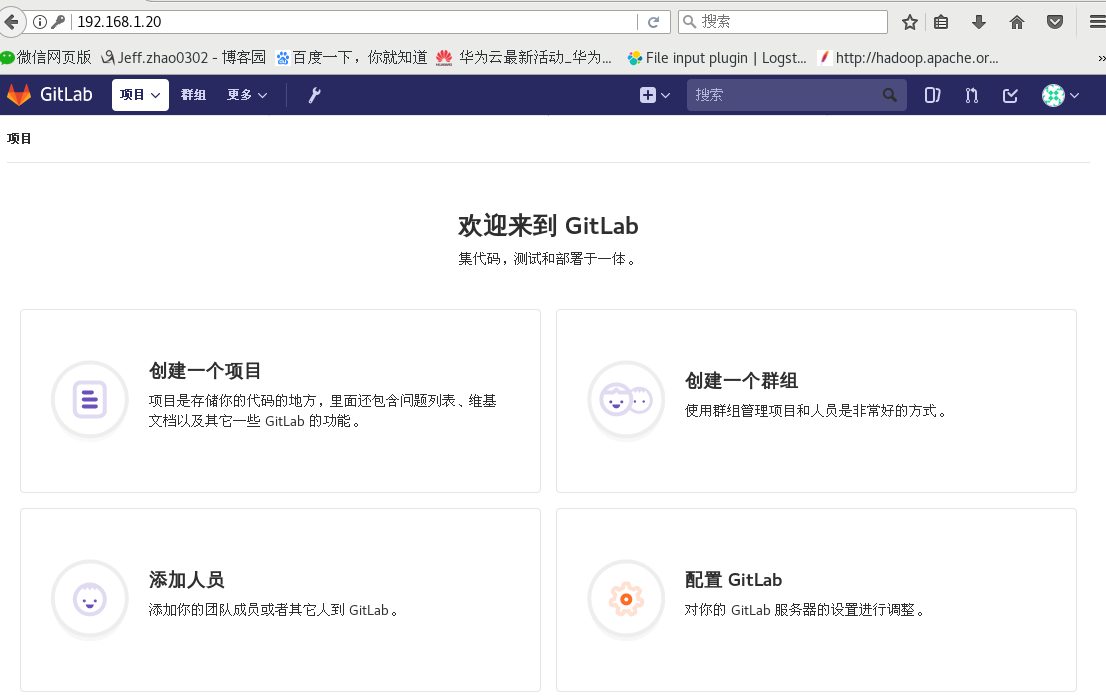Open the Jeff.zhao0302 博客园 bookmark
The height and width of the screenshot is (696, 1106).
coord(184,58)
